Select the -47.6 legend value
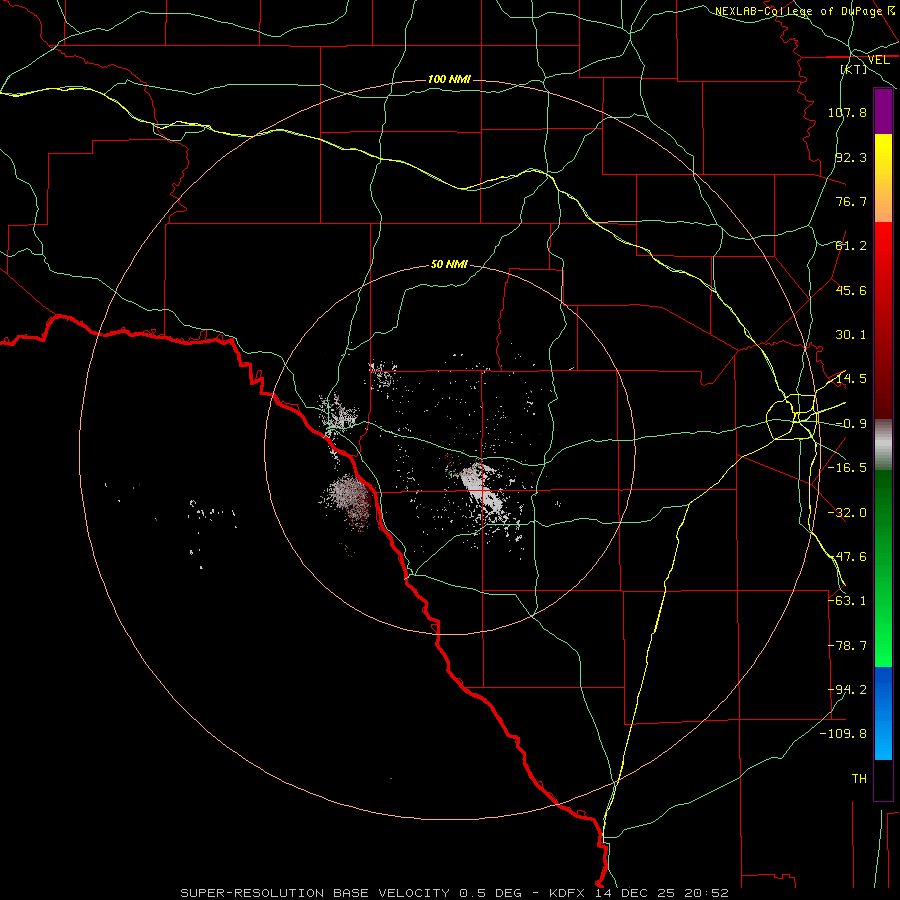The image size is (900, 900). 847,557
